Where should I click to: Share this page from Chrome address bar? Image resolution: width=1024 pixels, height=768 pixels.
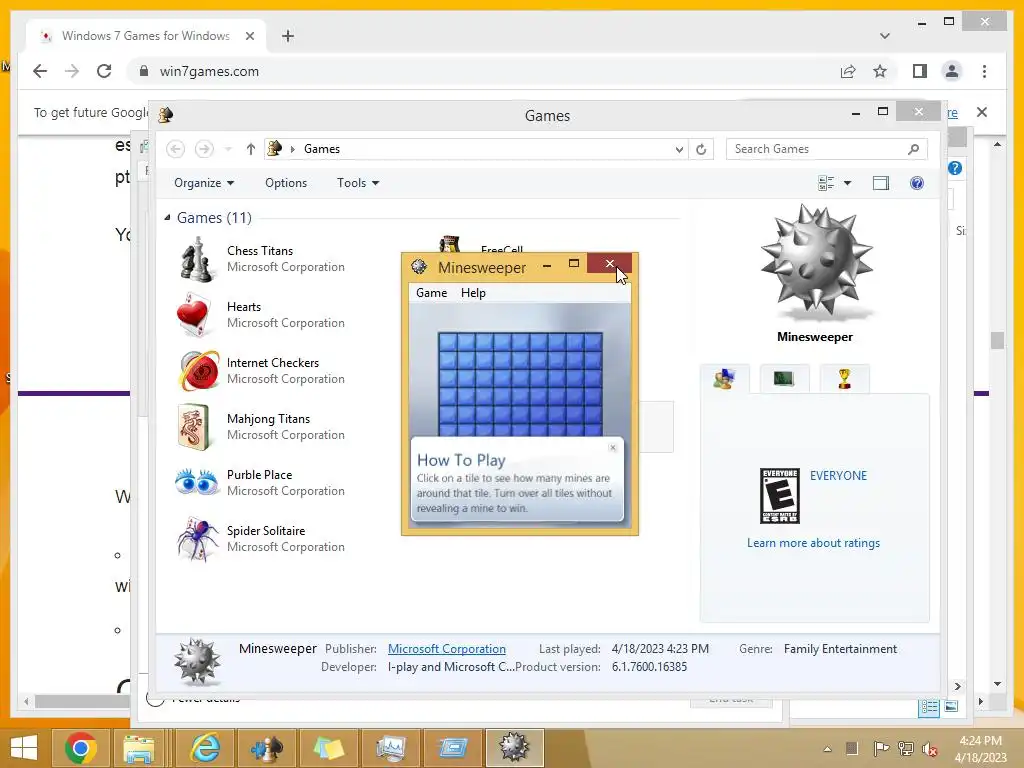click(848, 71)
